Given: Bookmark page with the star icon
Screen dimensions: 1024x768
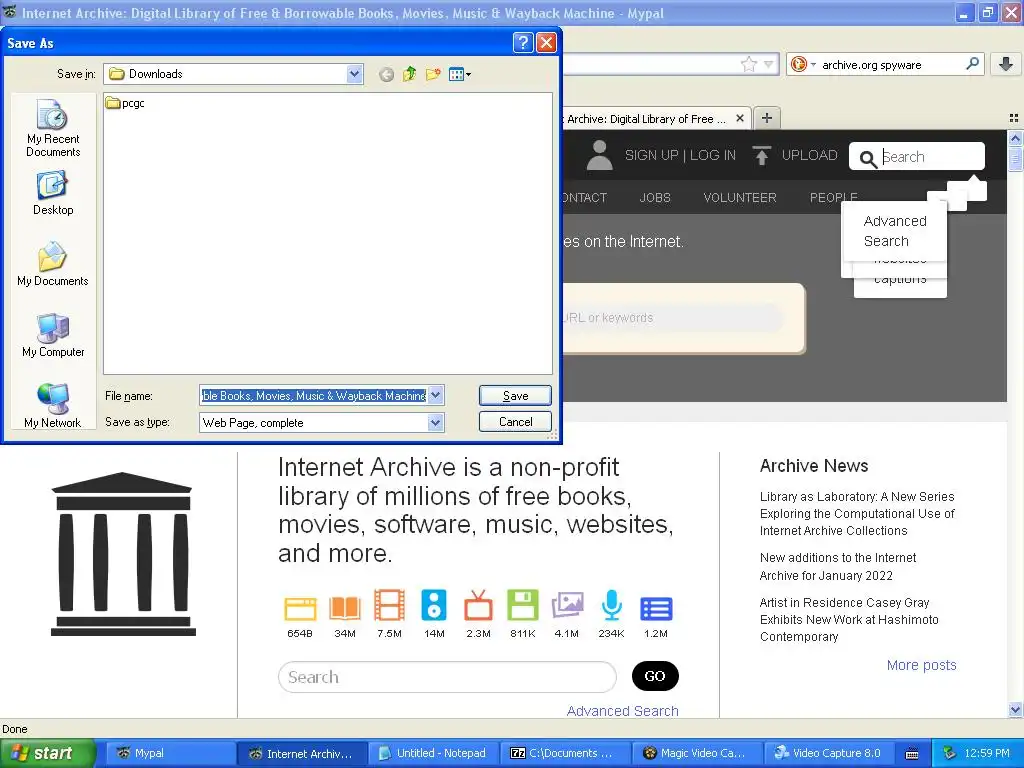Looking at the screenshot, I should 748,64.
